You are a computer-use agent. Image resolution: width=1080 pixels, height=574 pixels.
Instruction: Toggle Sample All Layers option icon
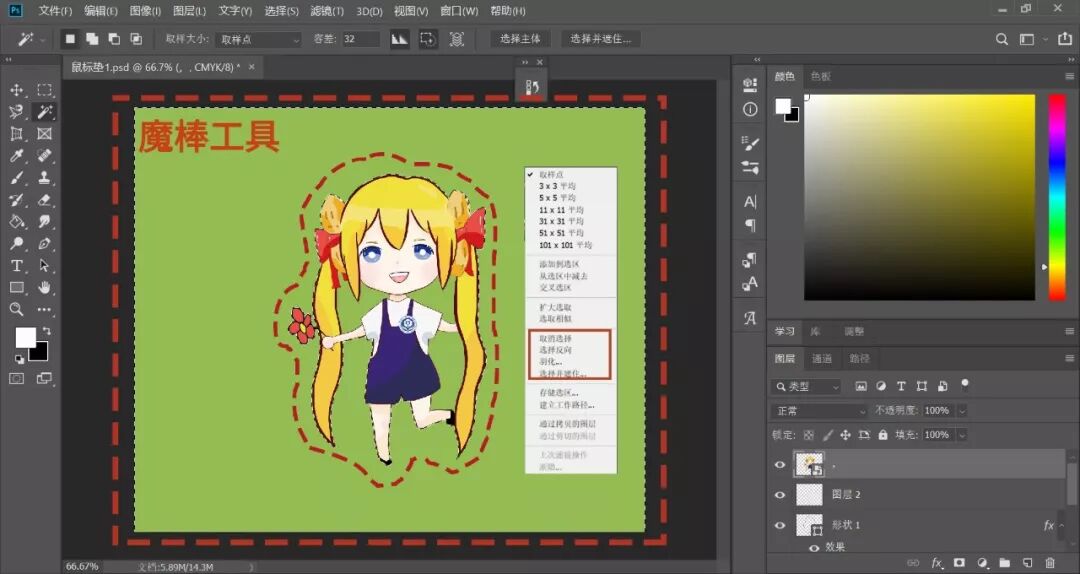(x=457, y=39)
